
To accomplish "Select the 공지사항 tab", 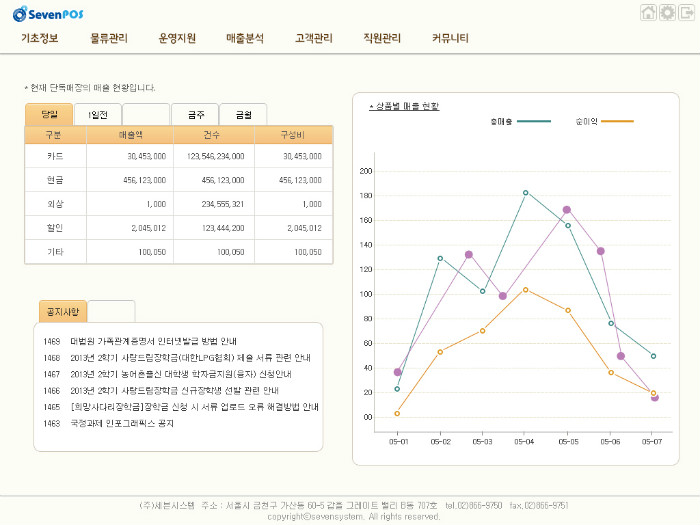I will click(x=63, y=312).
